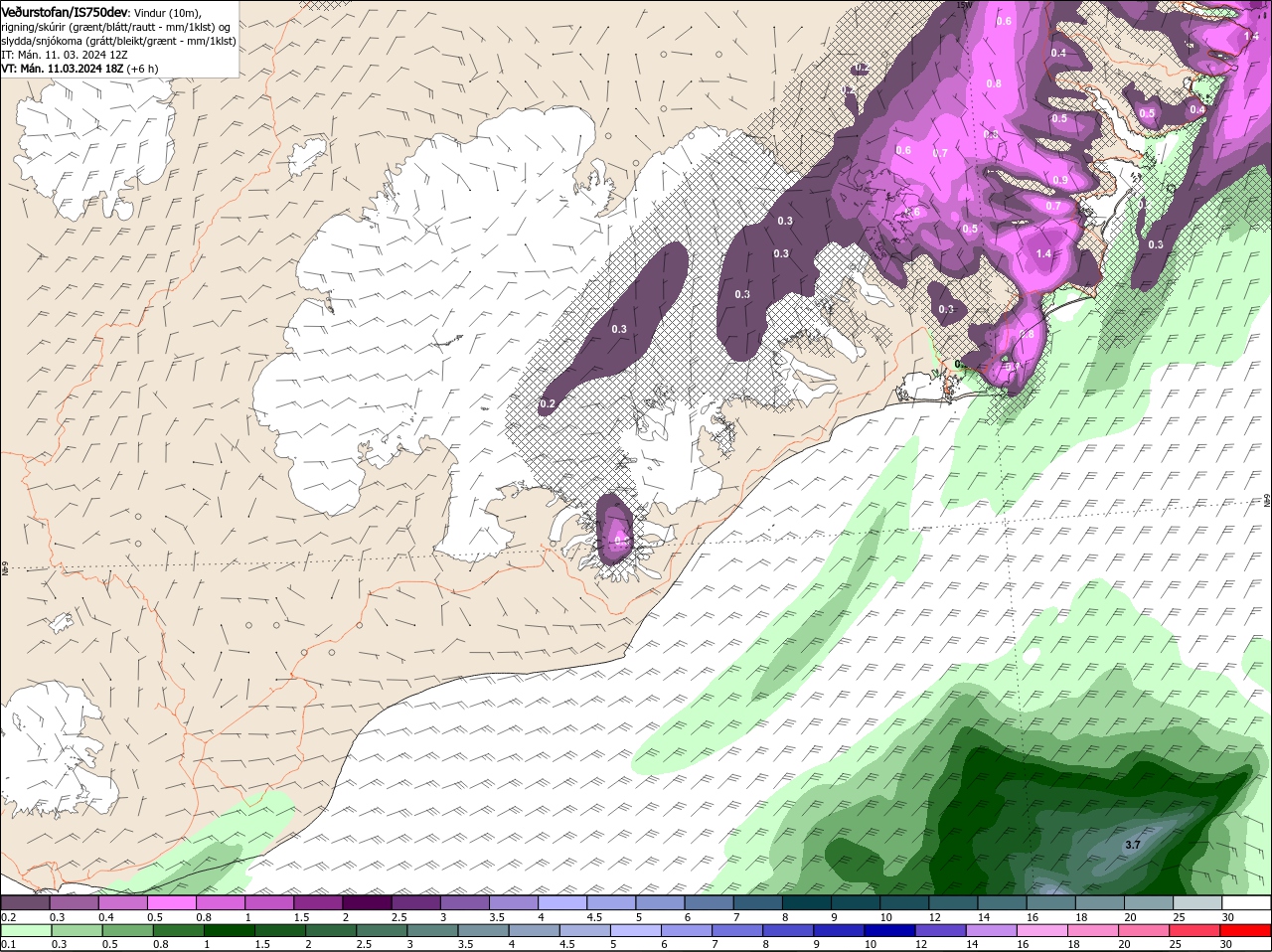Click the initial time line "IT: Mán. 11. 03. 2024 12Z"
1272x952 pixels.
tap(64, 55)
